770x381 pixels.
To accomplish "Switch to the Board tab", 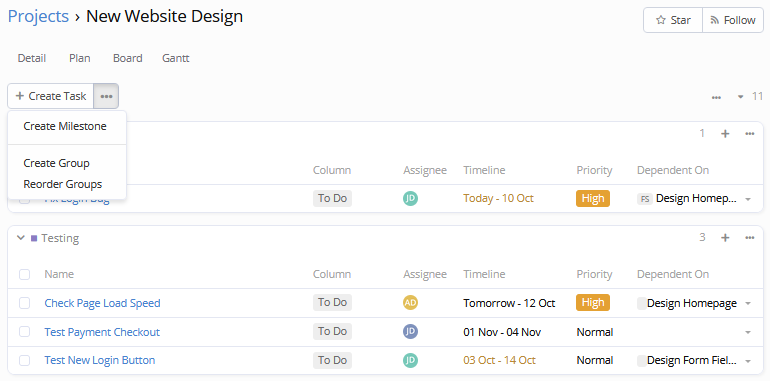I will click(x=128, y=58).
